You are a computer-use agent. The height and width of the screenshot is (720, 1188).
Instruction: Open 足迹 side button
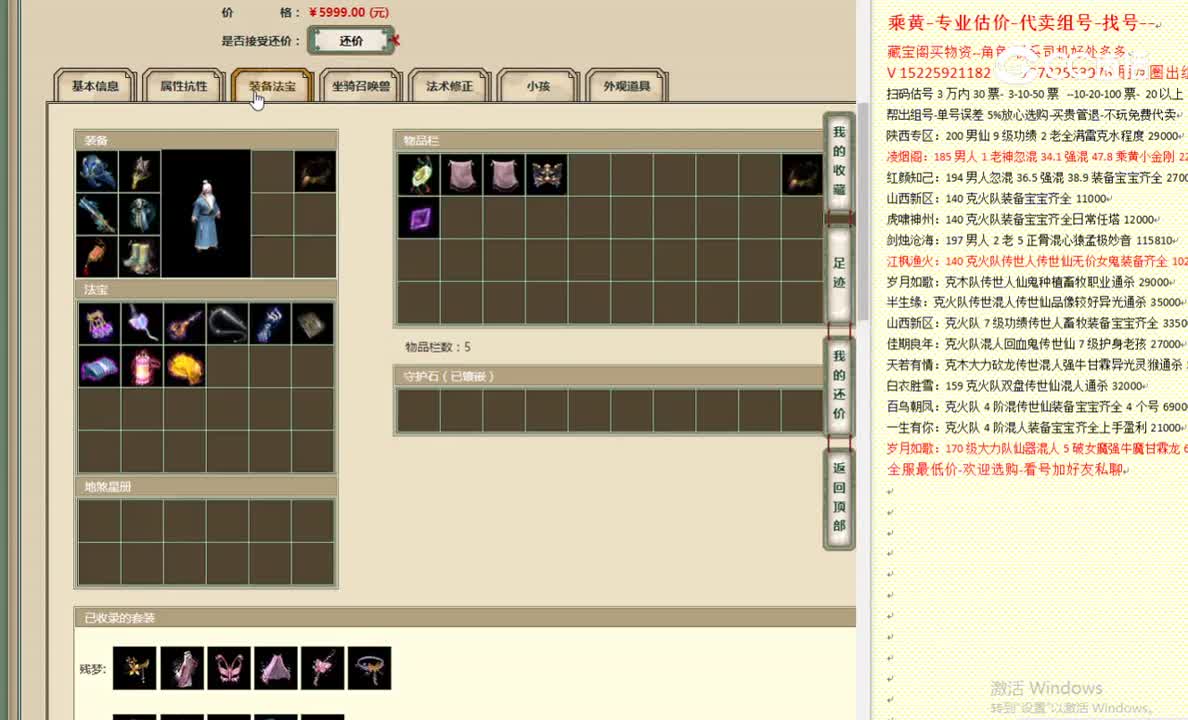click(839, 273)
